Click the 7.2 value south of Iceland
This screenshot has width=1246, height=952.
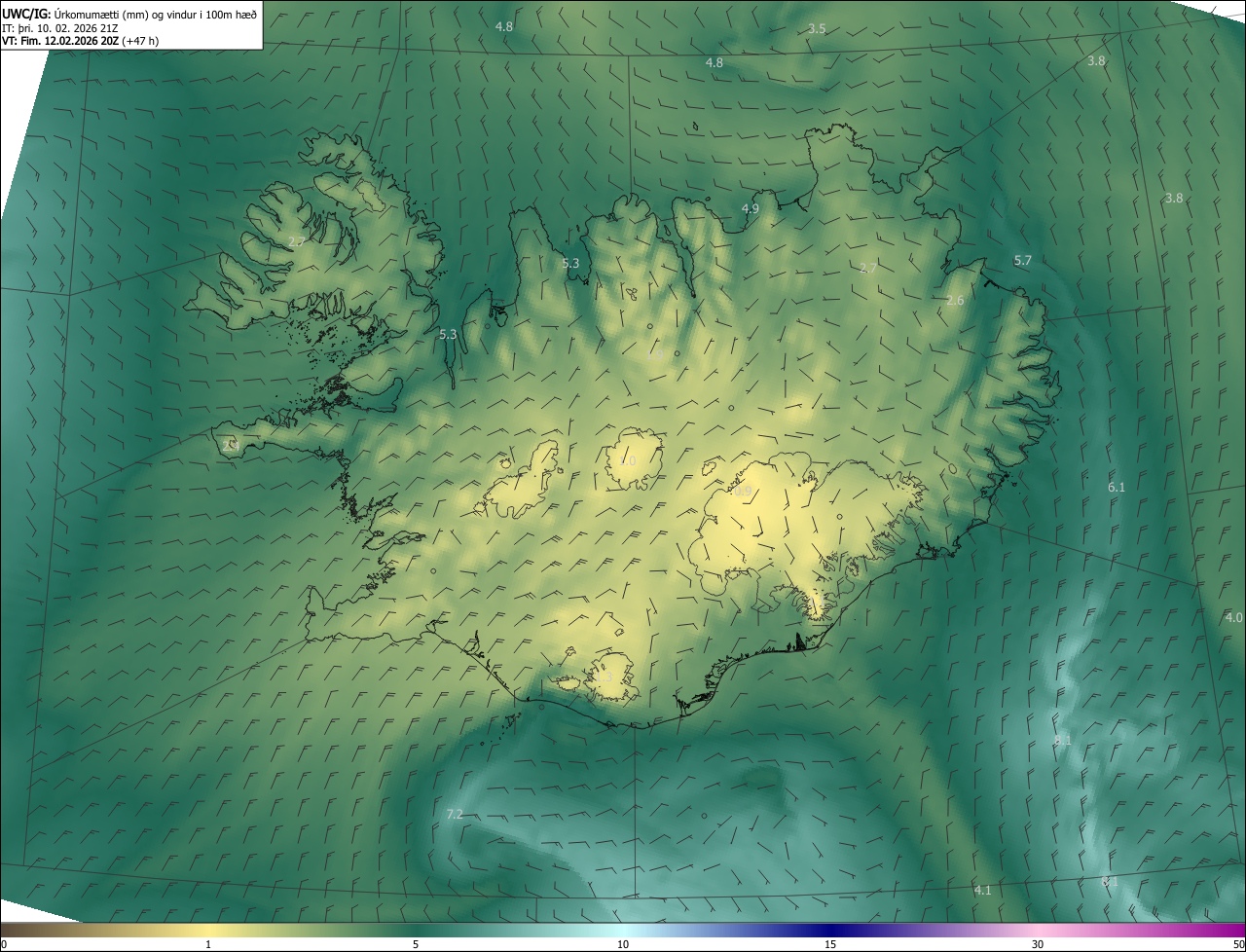click(x=454, y=815)
